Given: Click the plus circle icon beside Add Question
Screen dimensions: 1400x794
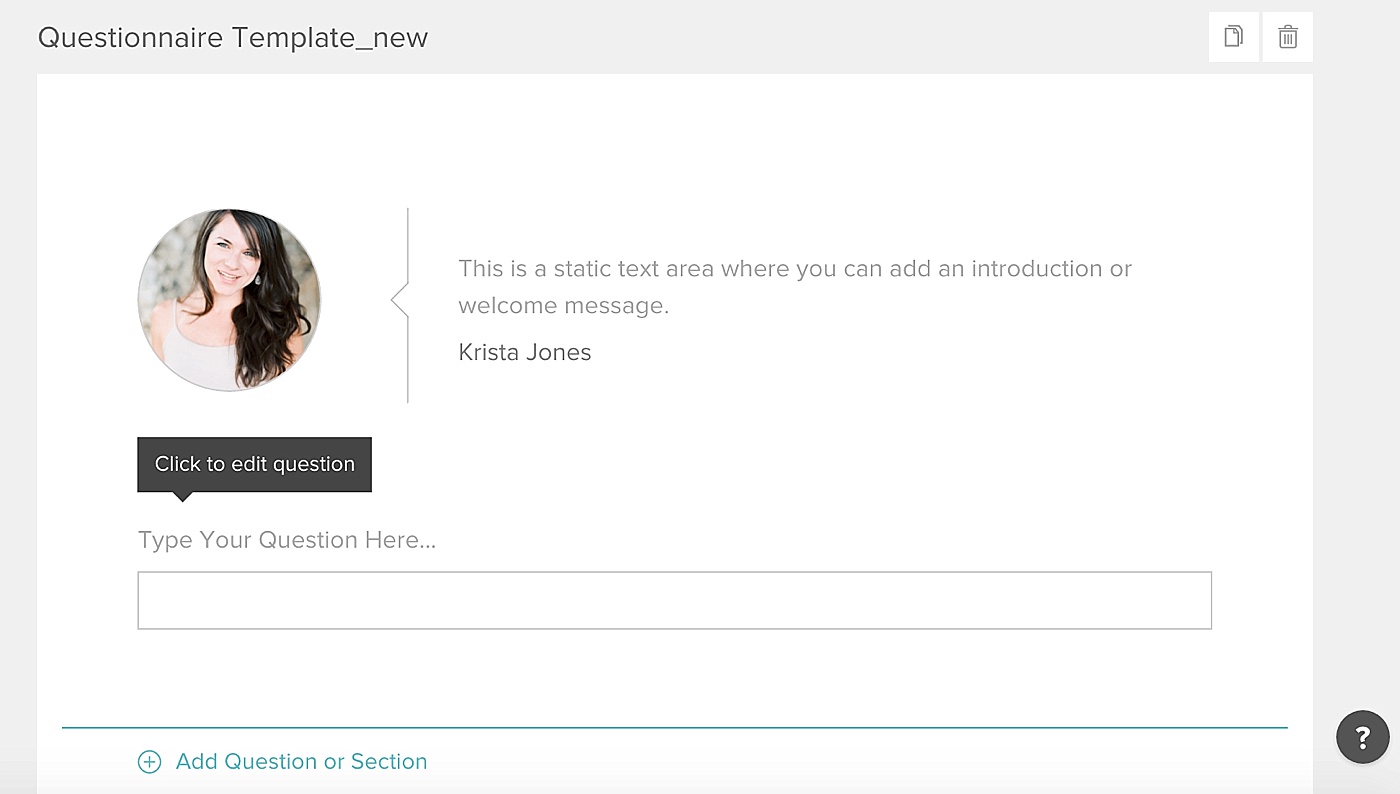Looking at the screenshot, I should tap(149, 762).
